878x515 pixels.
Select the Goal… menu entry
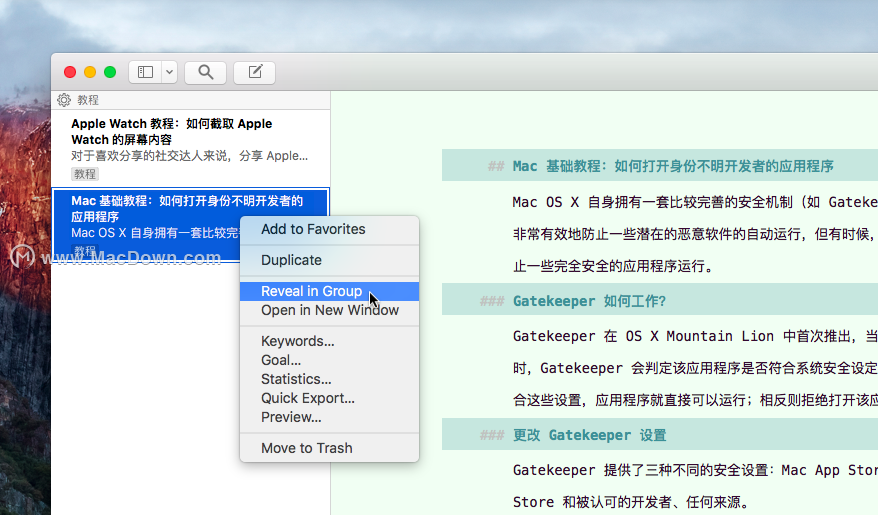pyautogui.click(x=329, y=360)
